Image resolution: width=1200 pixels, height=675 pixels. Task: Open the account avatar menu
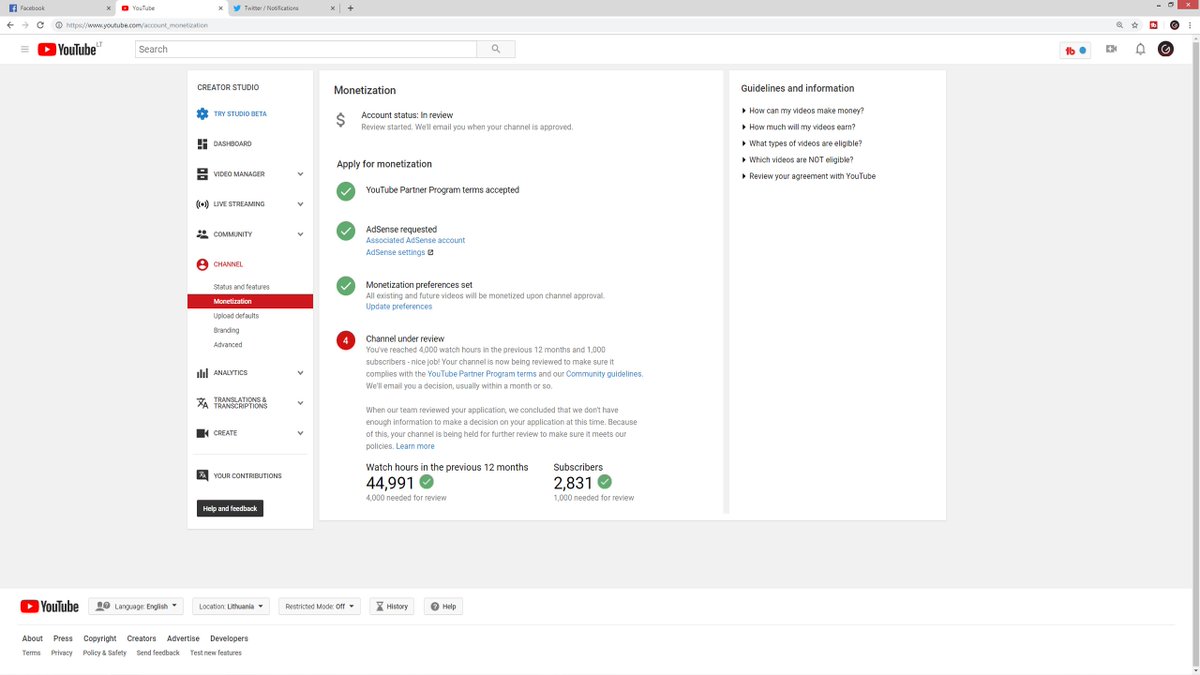[1166, 49]
